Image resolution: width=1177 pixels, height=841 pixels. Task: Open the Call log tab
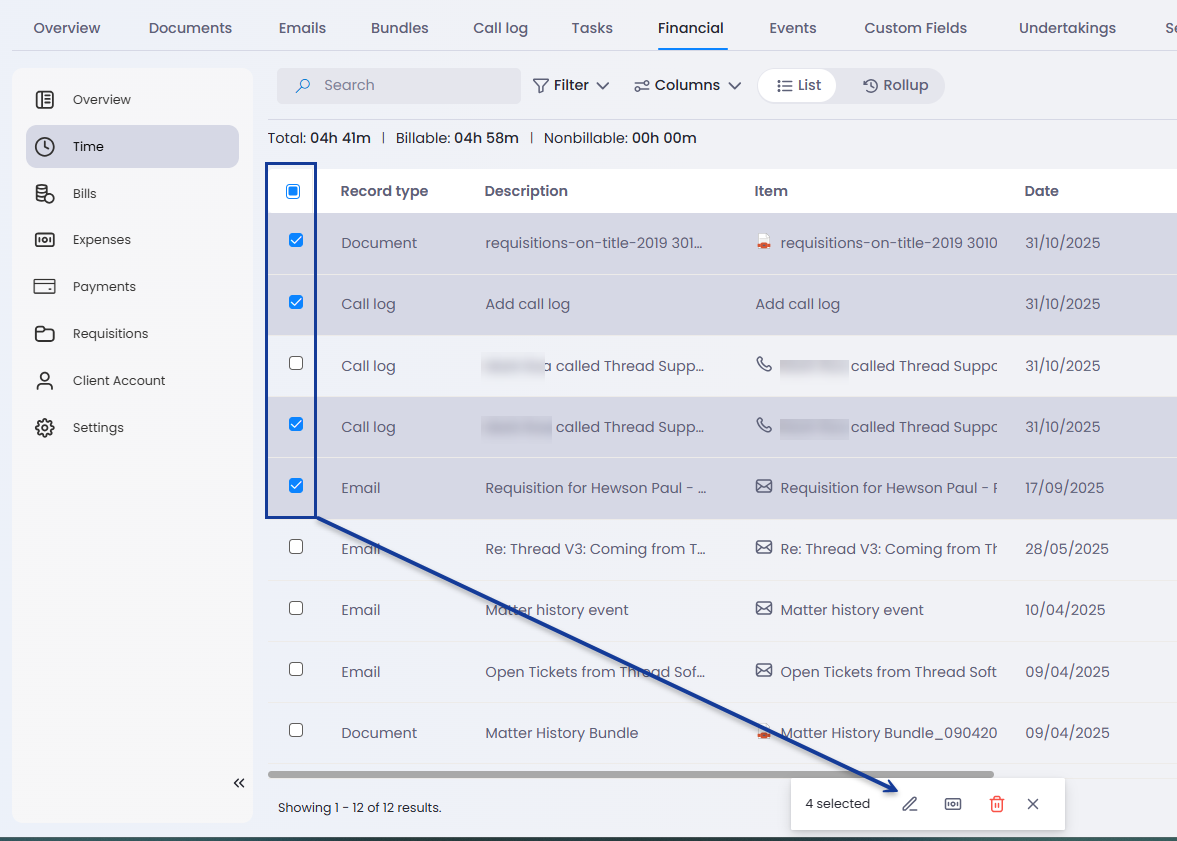500,28
